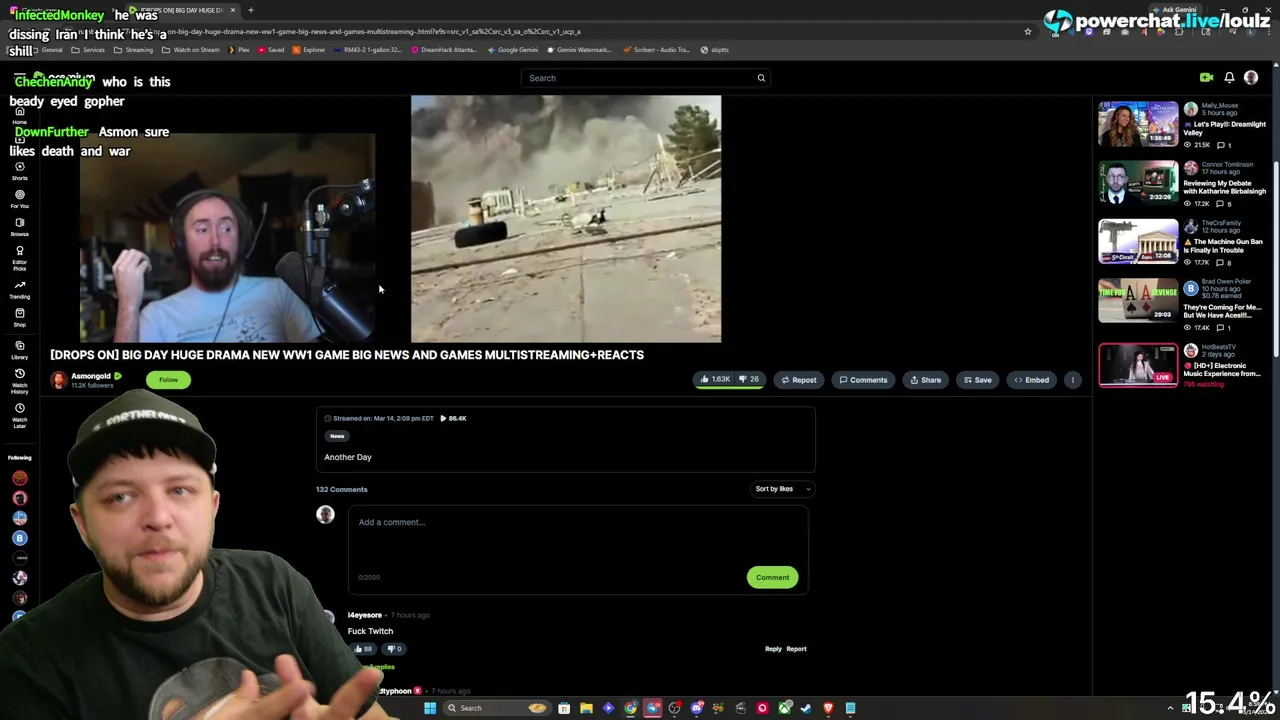Open Xbox app from the taskbar
The height and width of the screenshot is (720, 1280).
(x=785, y=708)
